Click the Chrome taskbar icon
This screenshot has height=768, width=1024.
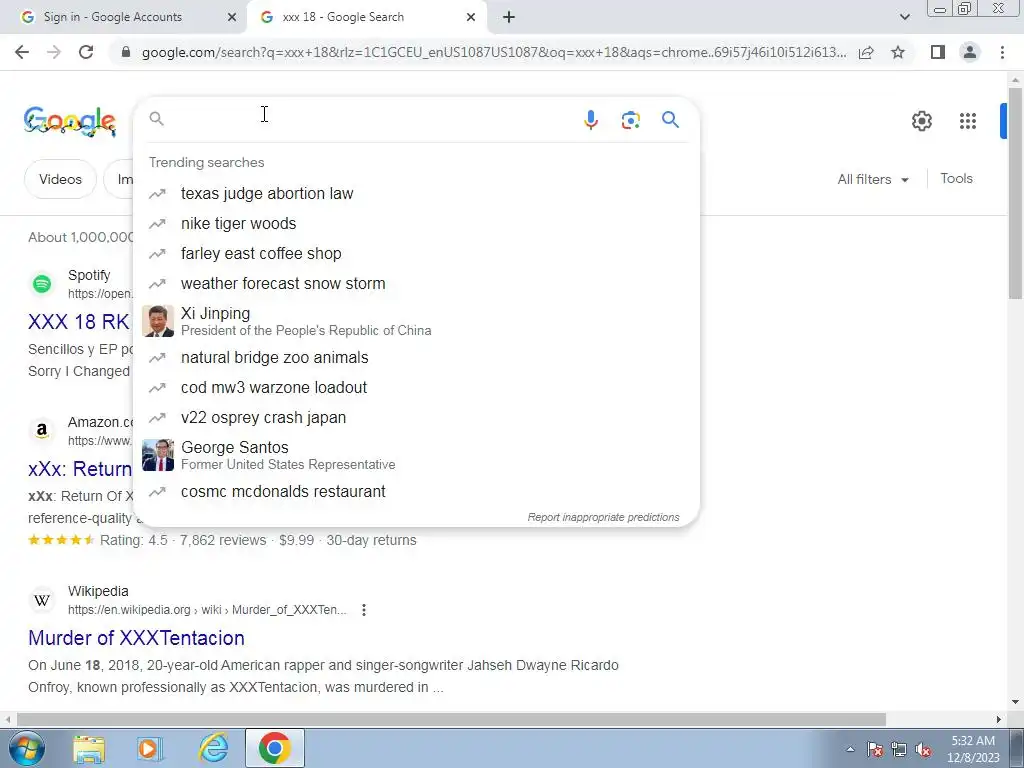275,748
